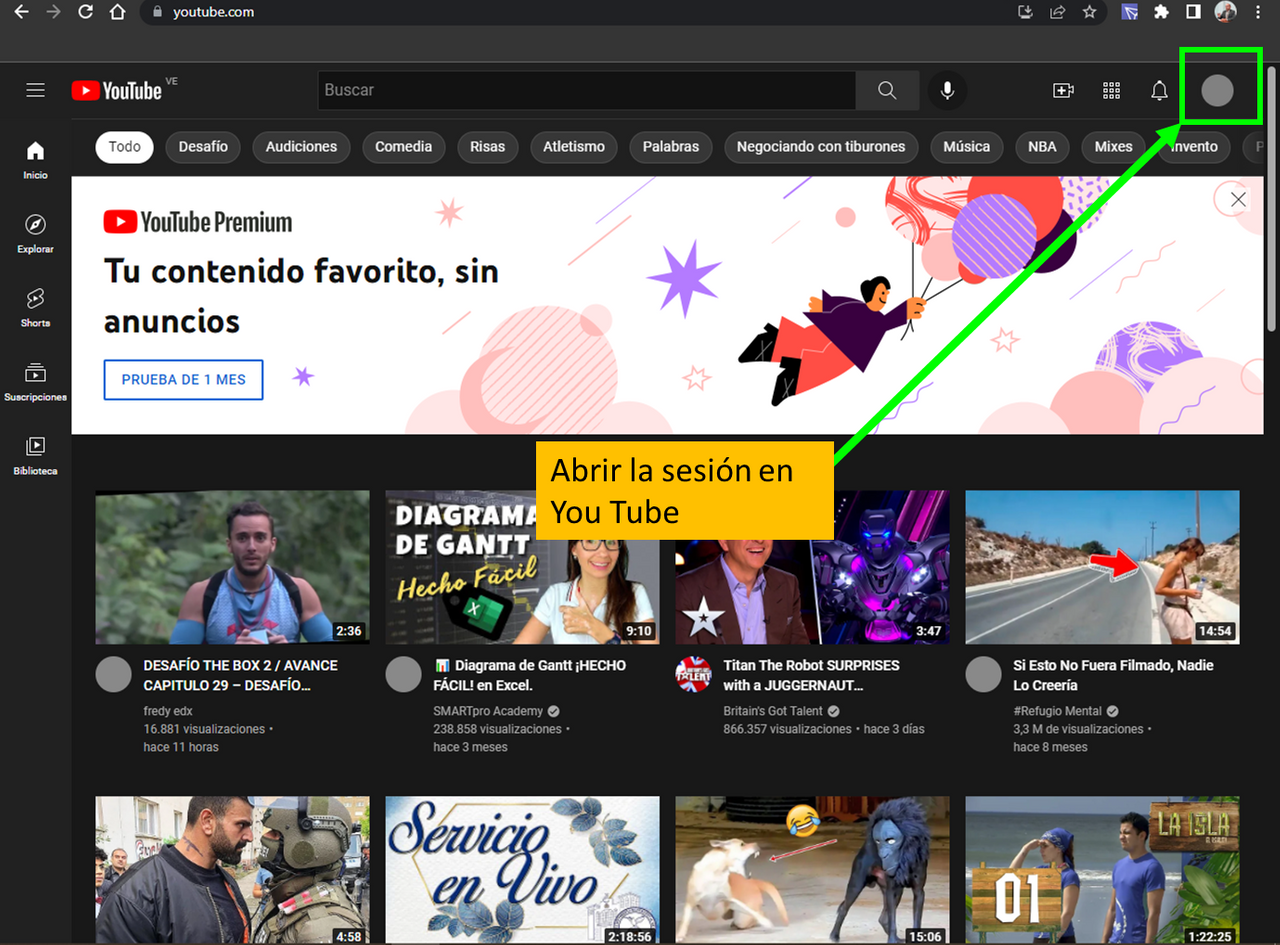Image resolution: width=1280 pixels, height=945 pixels.
Task: Open Suscripciones in sidebar
Action: pos(36,382)
